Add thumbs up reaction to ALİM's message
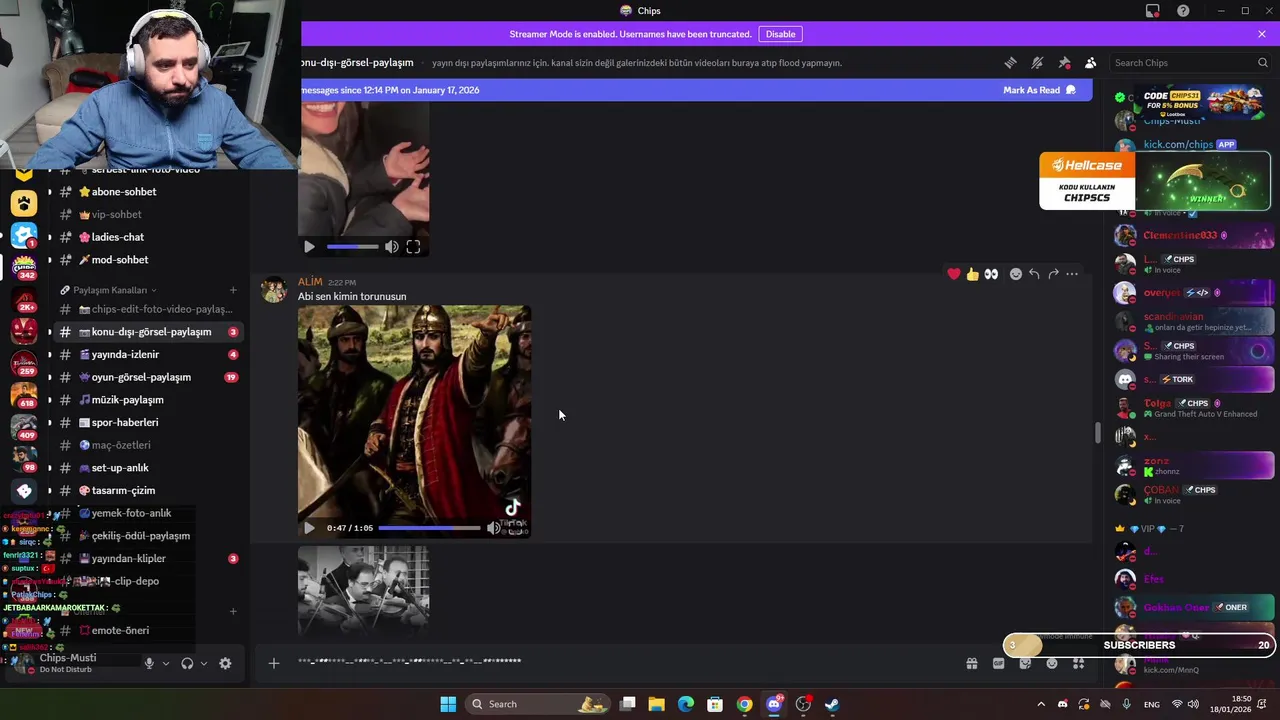Image resolution: width=1280 pixels, height=720 pixels. 972,274
